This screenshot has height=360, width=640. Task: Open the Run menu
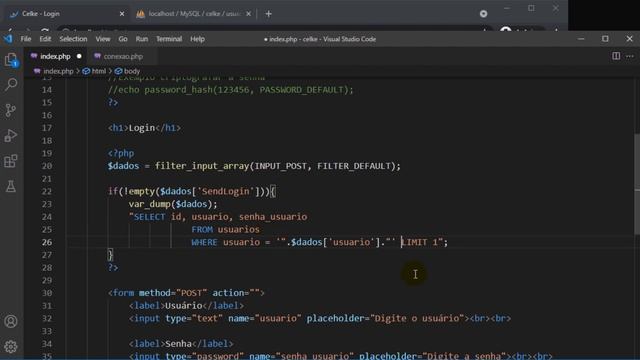[x=142, y=39]
